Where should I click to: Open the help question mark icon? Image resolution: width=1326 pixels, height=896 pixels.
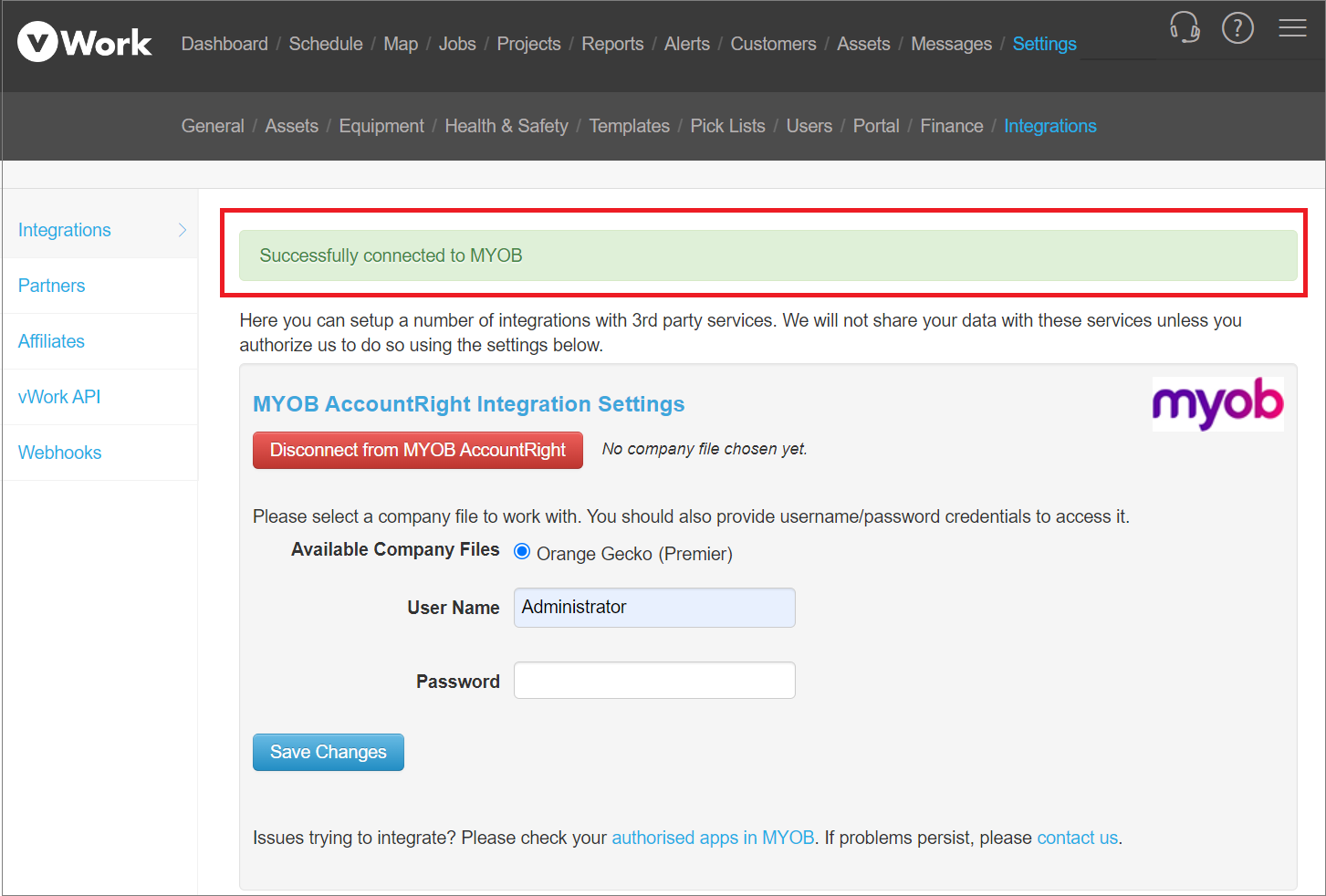click(x=1237, y=27)
